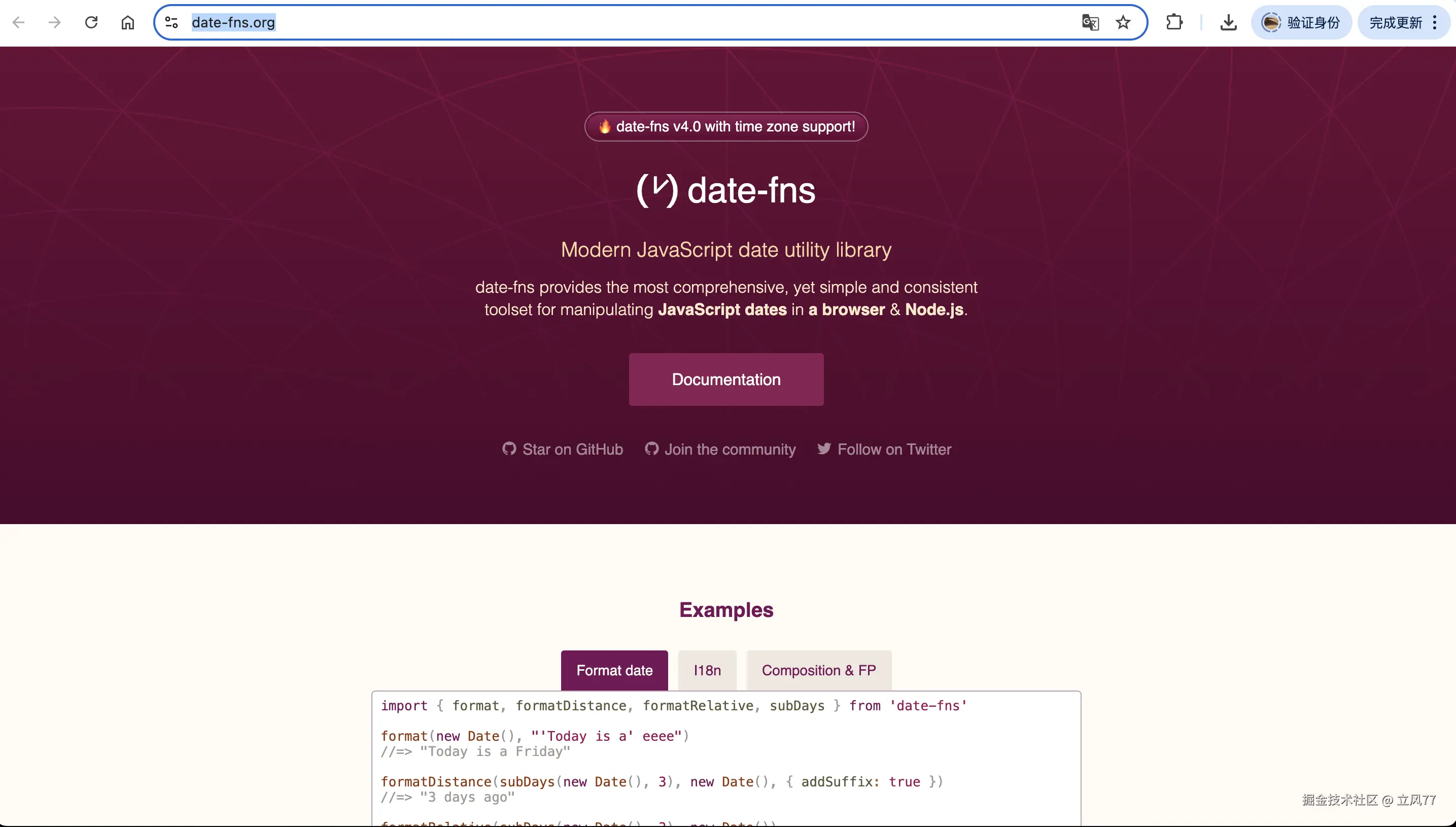This screenshot has height=827, width=1456.
Task: Click the Star on GitHub link
Action: 563,450
